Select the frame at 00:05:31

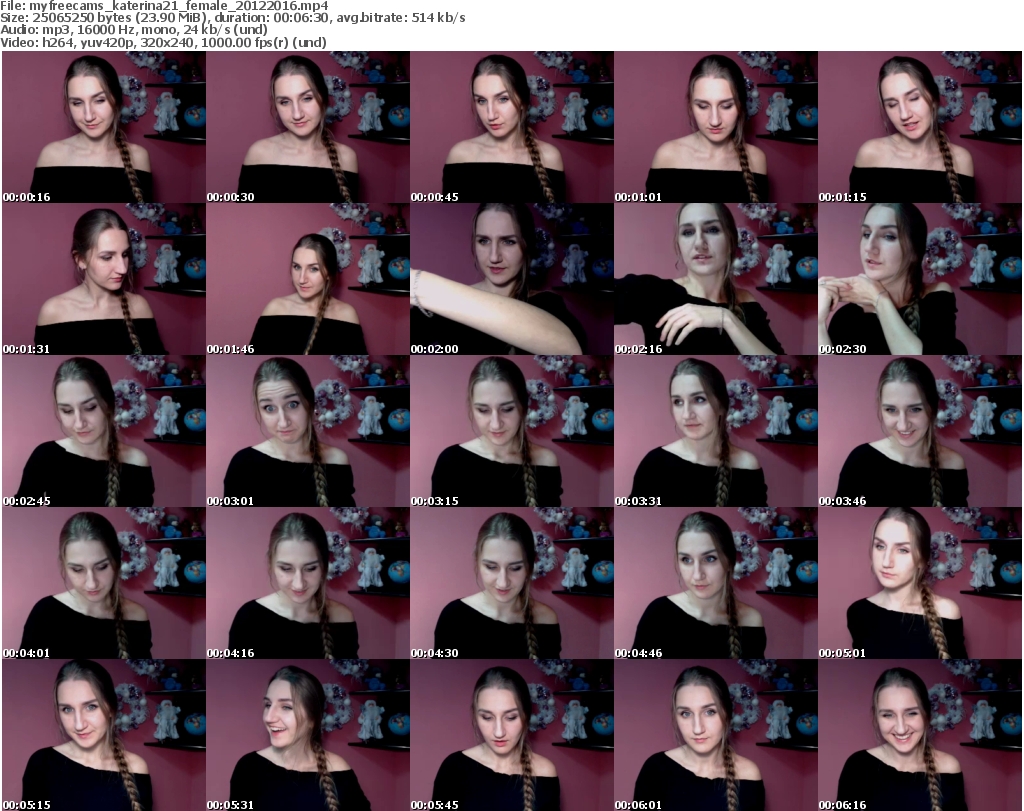(x=307, y=735)
